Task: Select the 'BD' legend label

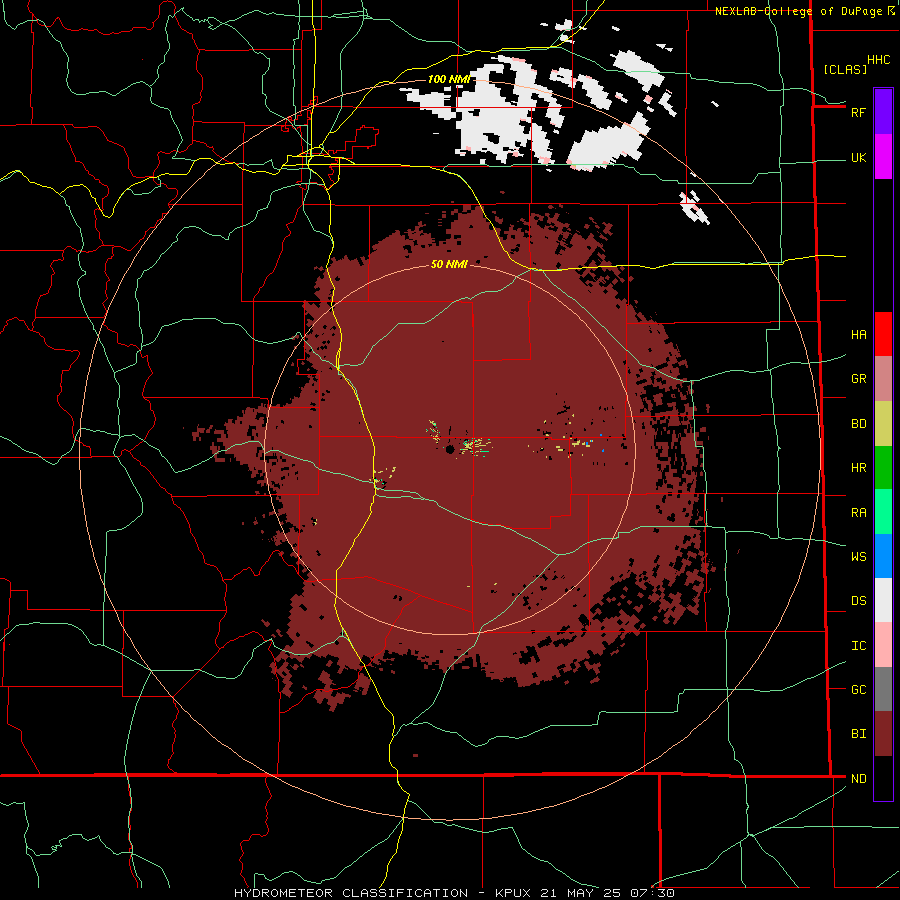Action: (858, 423)
